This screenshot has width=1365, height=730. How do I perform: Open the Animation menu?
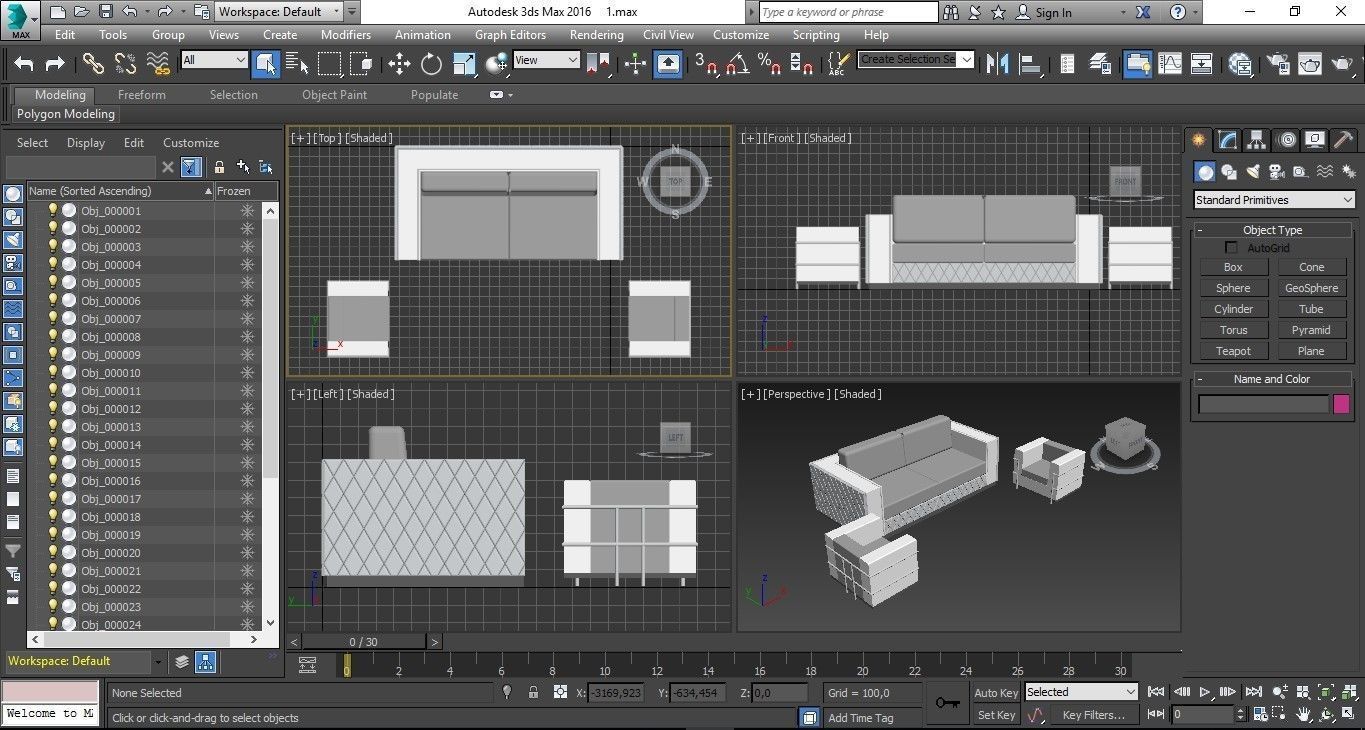[x=423, y=34]
